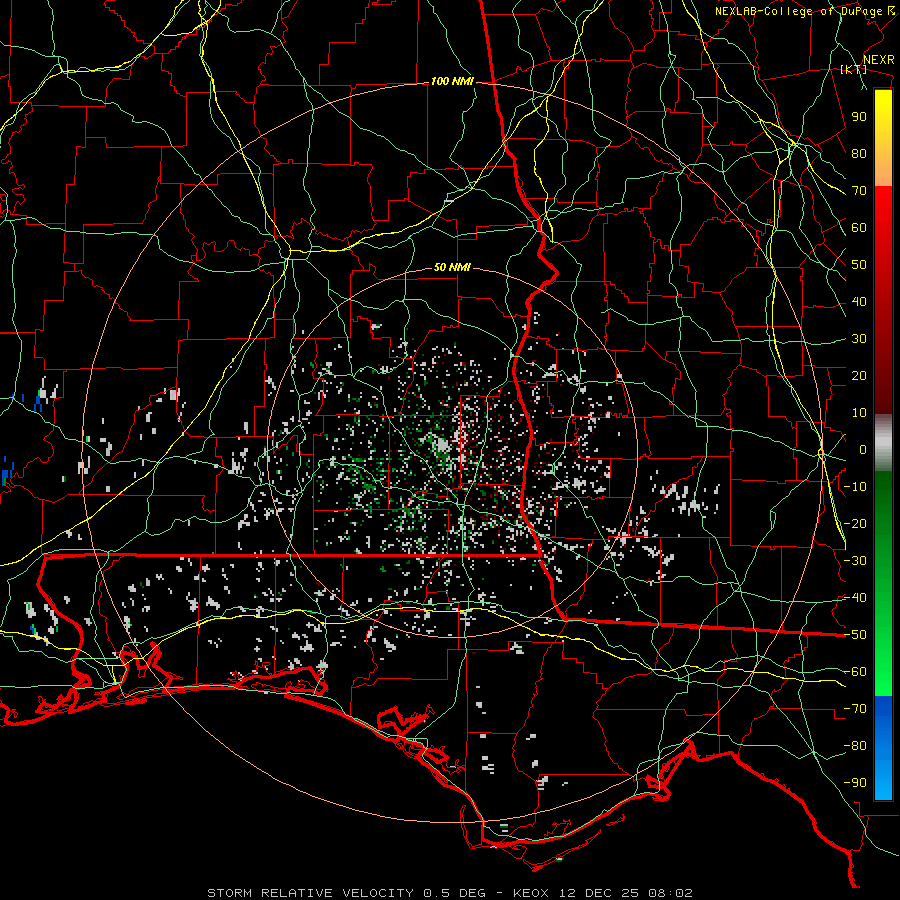The height and width of the screenshot is (900, 900).
Task: Click the 10 value on the velocity scale
Action: pyautogui.click(x=859, y=413)
